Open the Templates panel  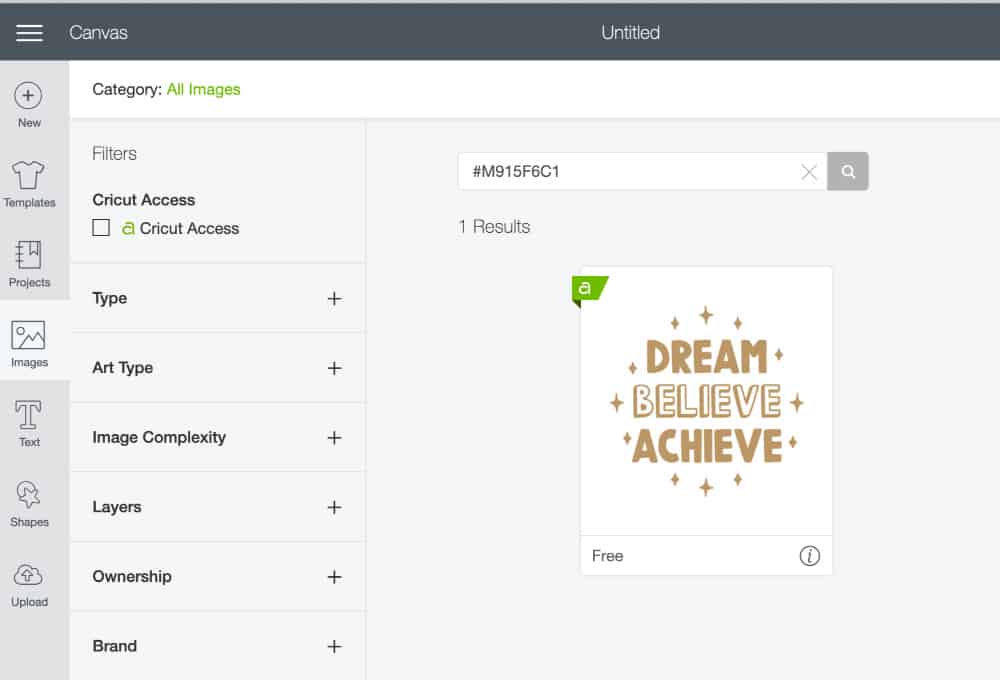click(x=29, y=184)
